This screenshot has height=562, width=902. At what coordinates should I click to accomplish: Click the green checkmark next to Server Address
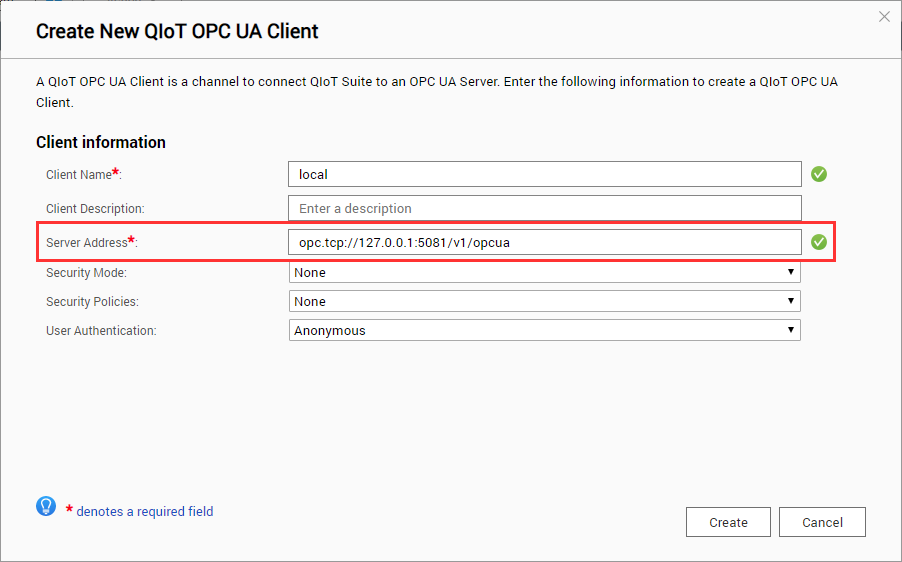pyautogui.click(x=819, y=242)
